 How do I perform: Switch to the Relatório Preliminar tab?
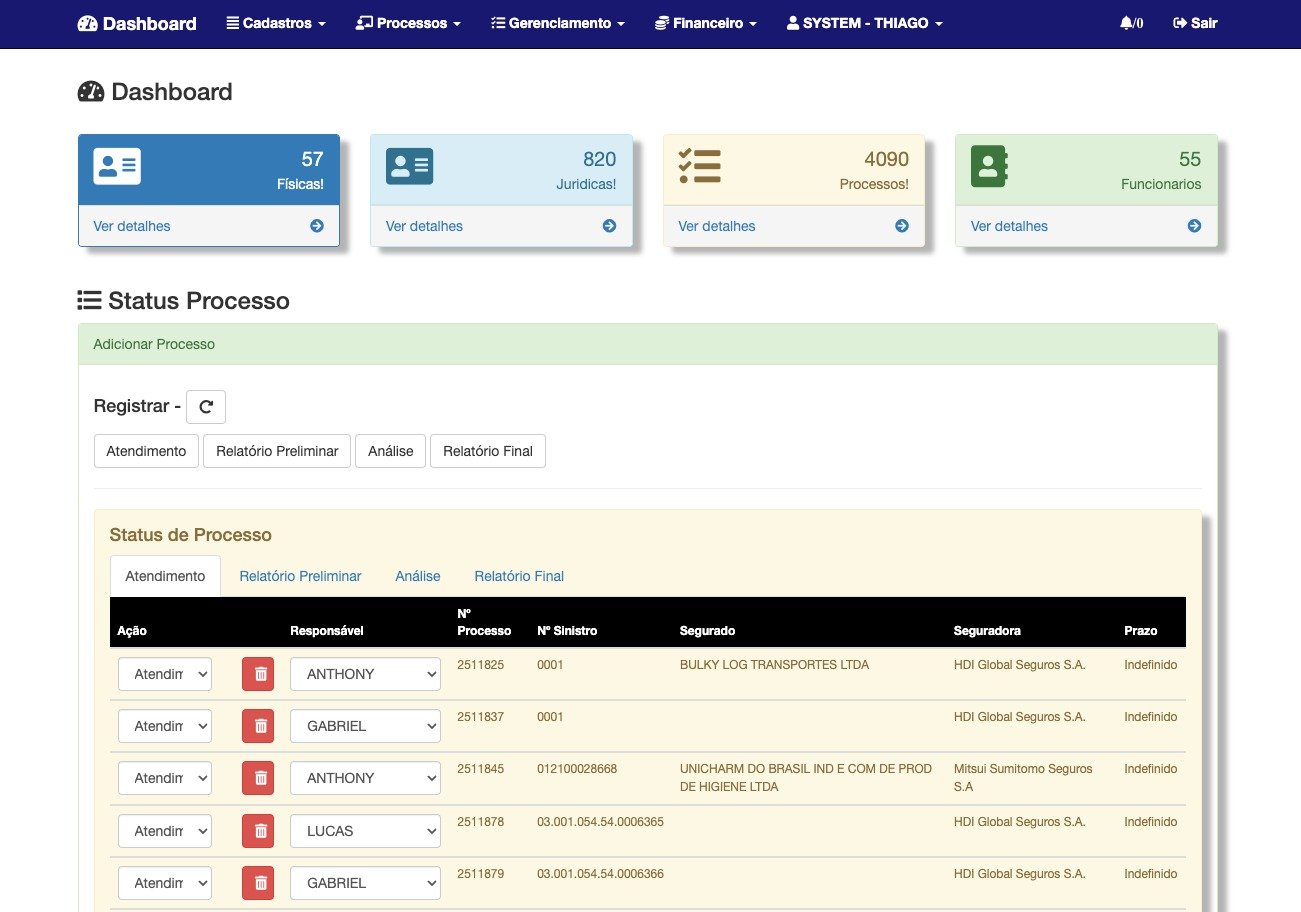300,576
